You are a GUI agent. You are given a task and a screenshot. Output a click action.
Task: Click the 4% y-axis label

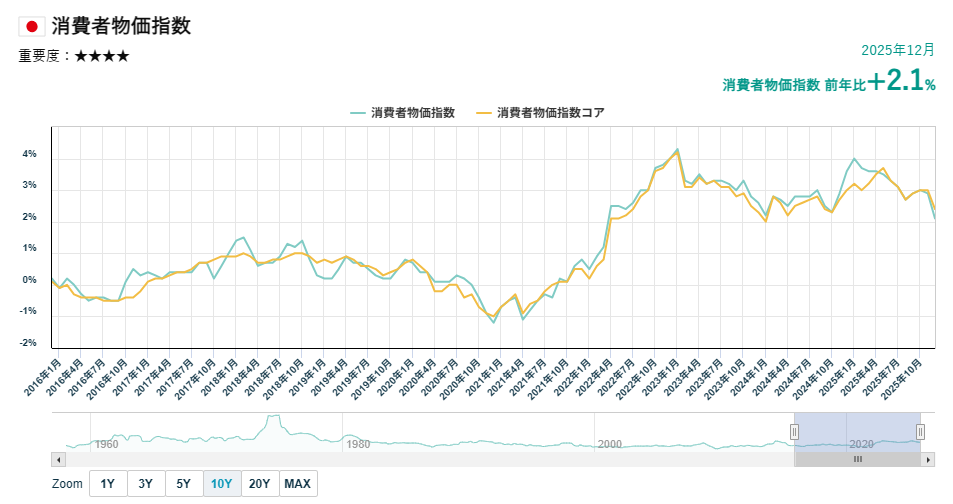(x=29, y=154)
